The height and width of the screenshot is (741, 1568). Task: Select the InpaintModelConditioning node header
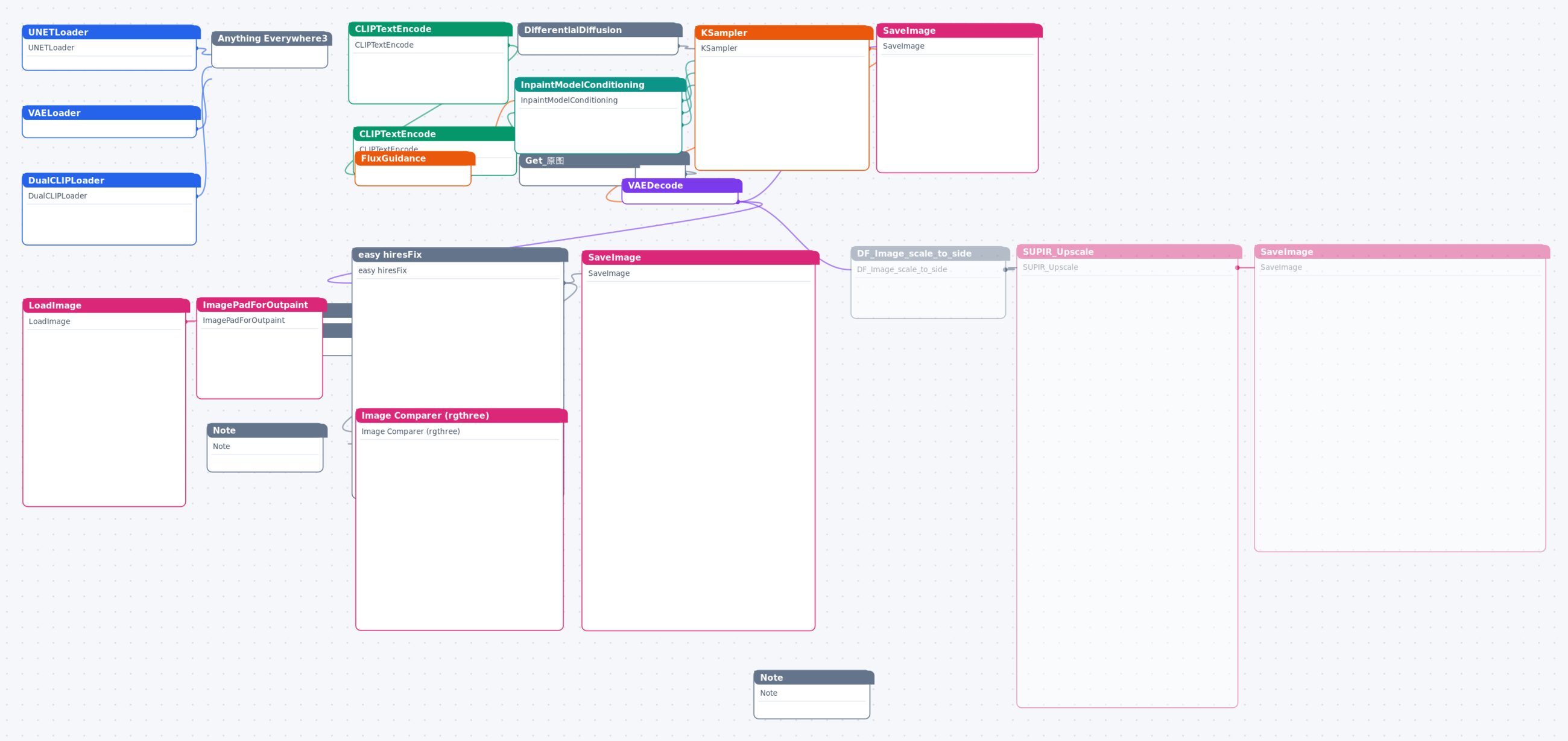pos(600,84)
